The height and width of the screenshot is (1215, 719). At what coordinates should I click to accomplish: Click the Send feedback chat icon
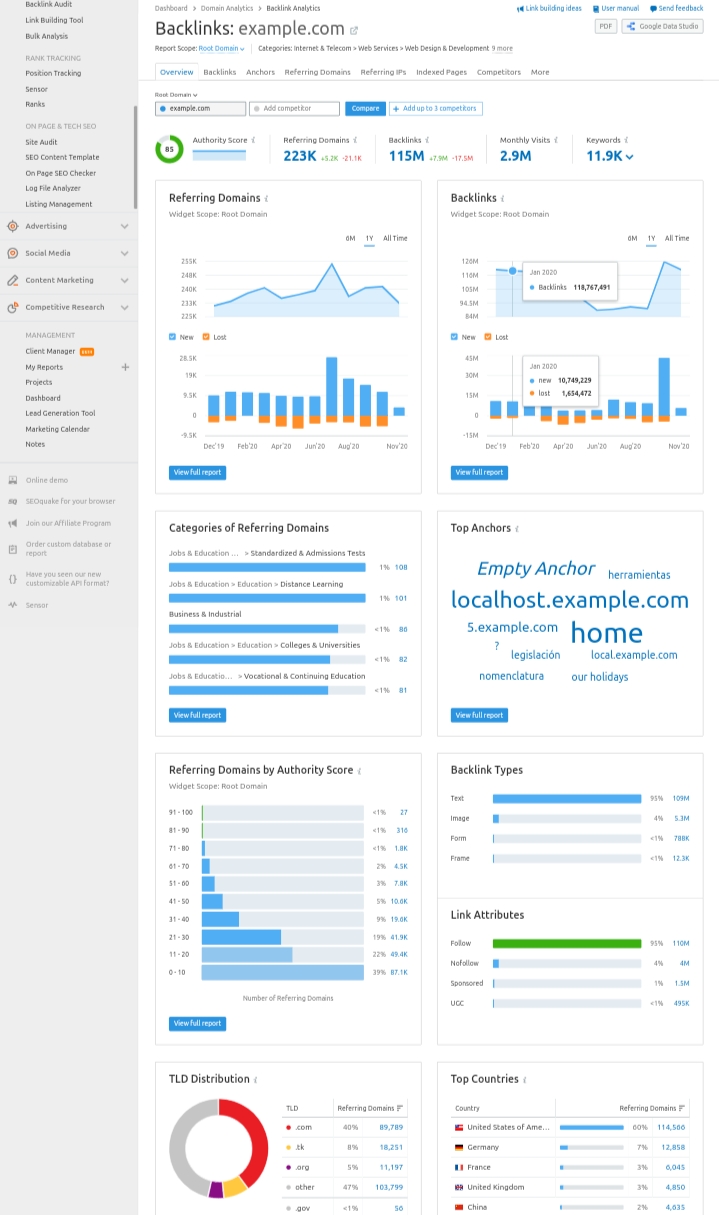[653, 8]
